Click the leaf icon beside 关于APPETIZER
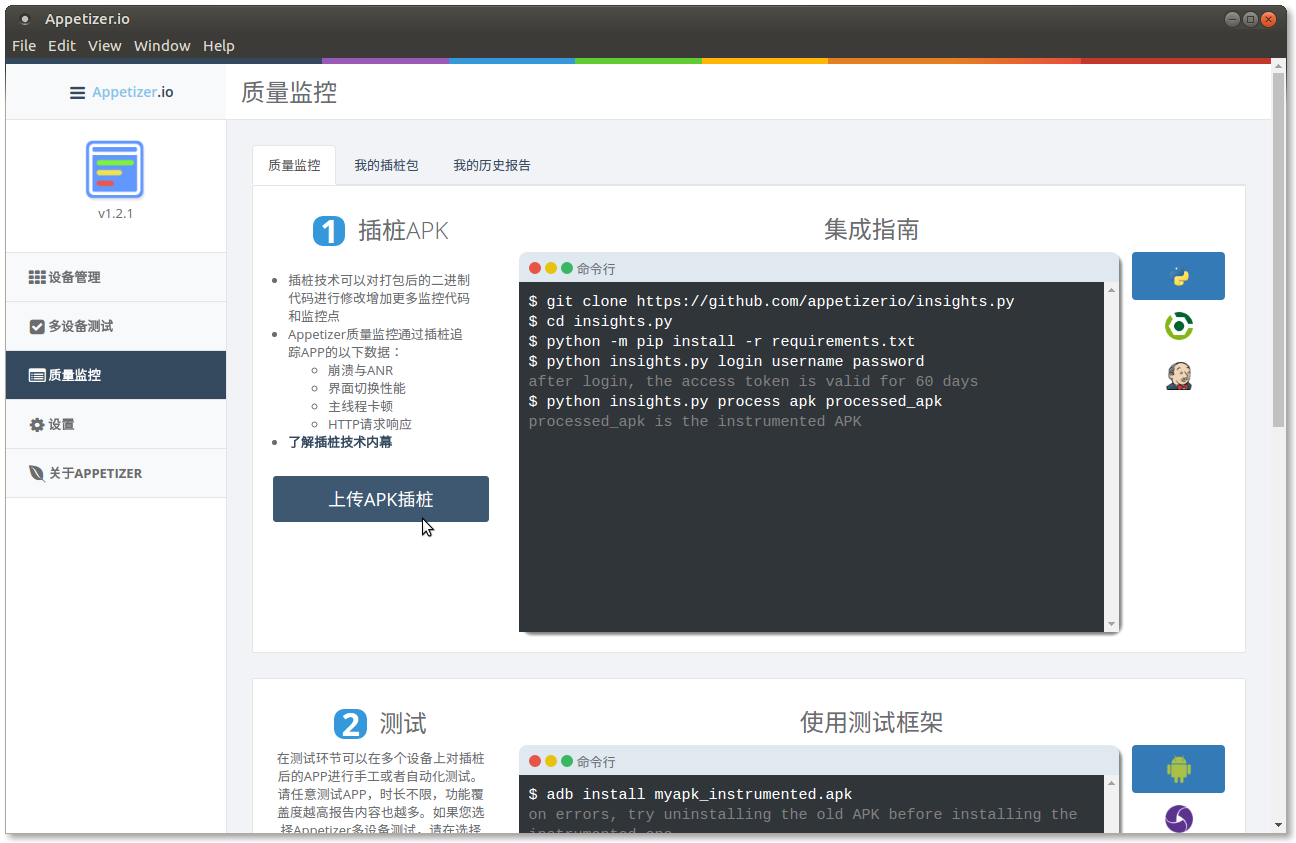Viewport: 1296px width, 843px height. pos(37,473)
